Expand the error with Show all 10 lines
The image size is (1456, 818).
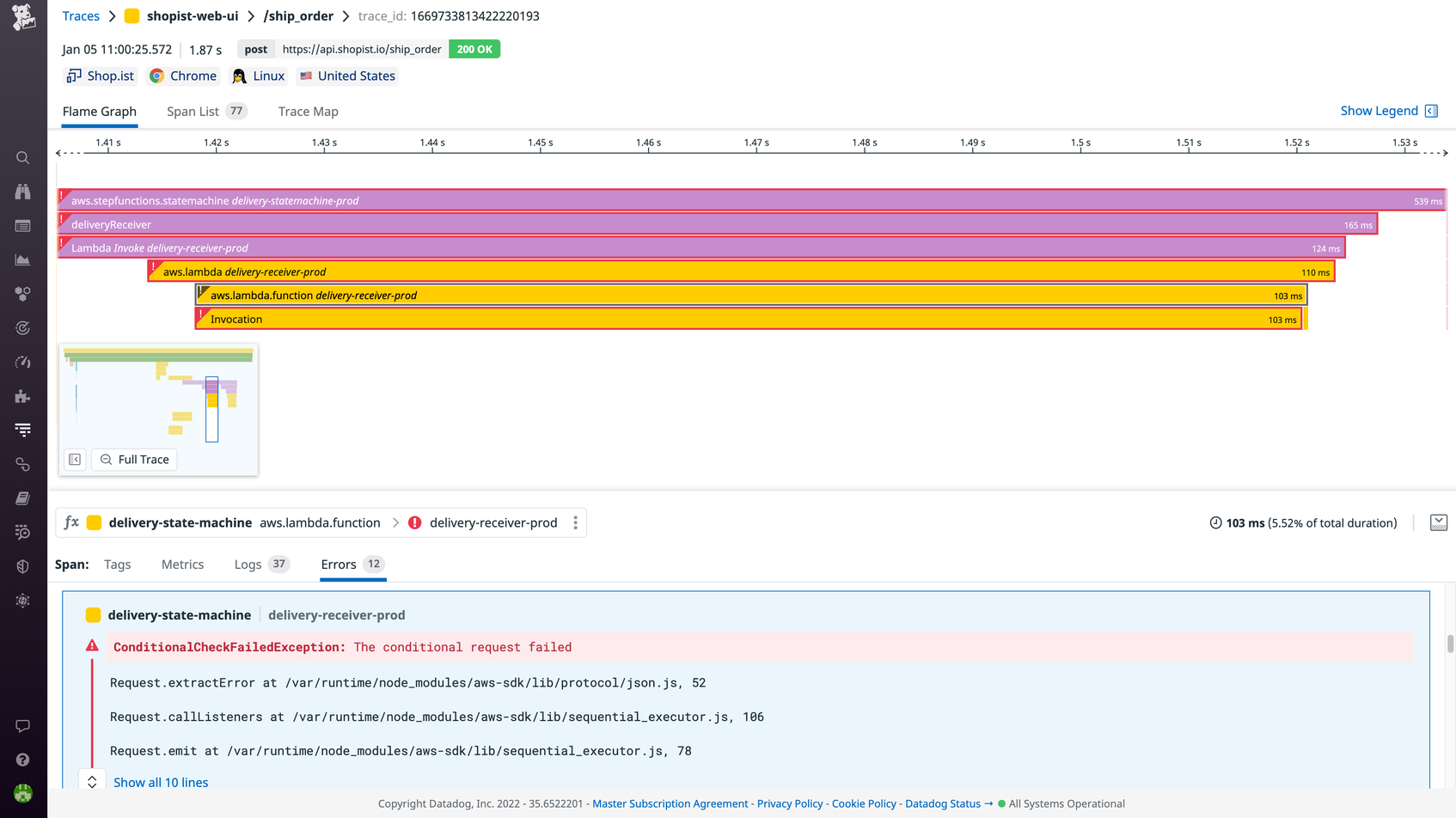(160, 782)
